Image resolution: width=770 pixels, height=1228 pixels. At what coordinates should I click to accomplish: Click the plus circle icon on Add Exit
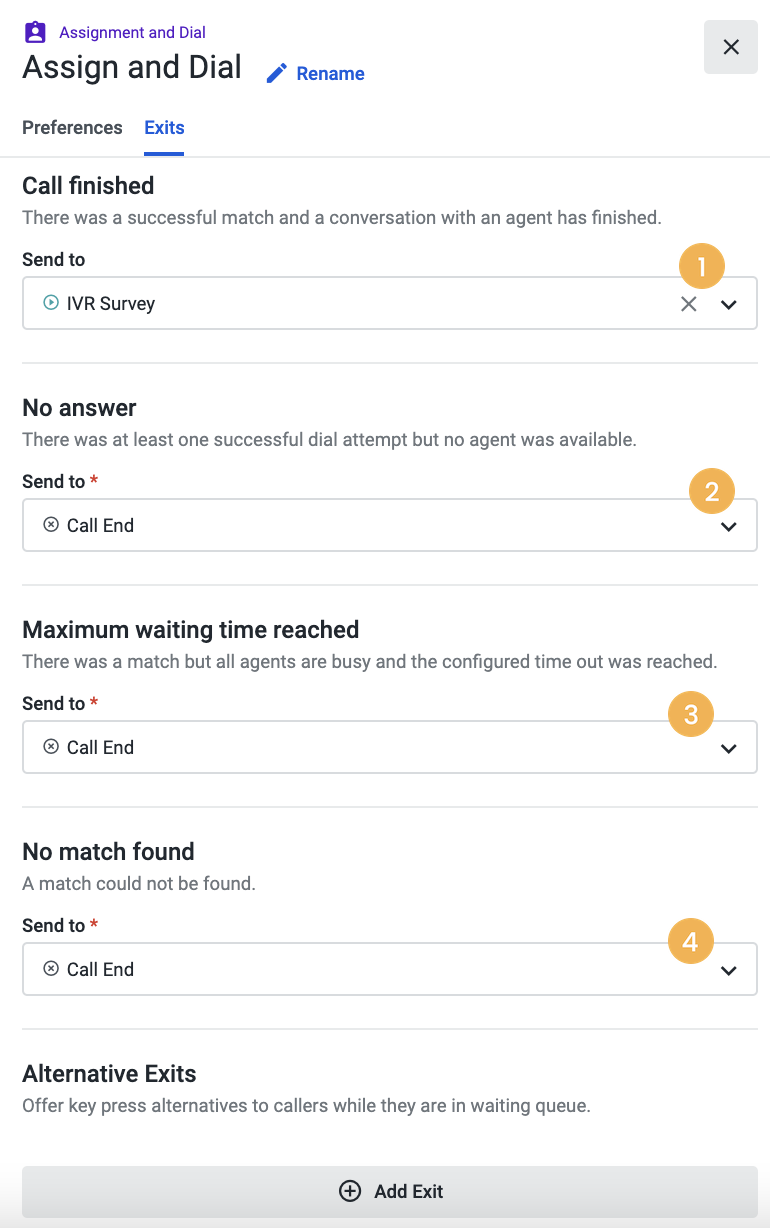349,1191
